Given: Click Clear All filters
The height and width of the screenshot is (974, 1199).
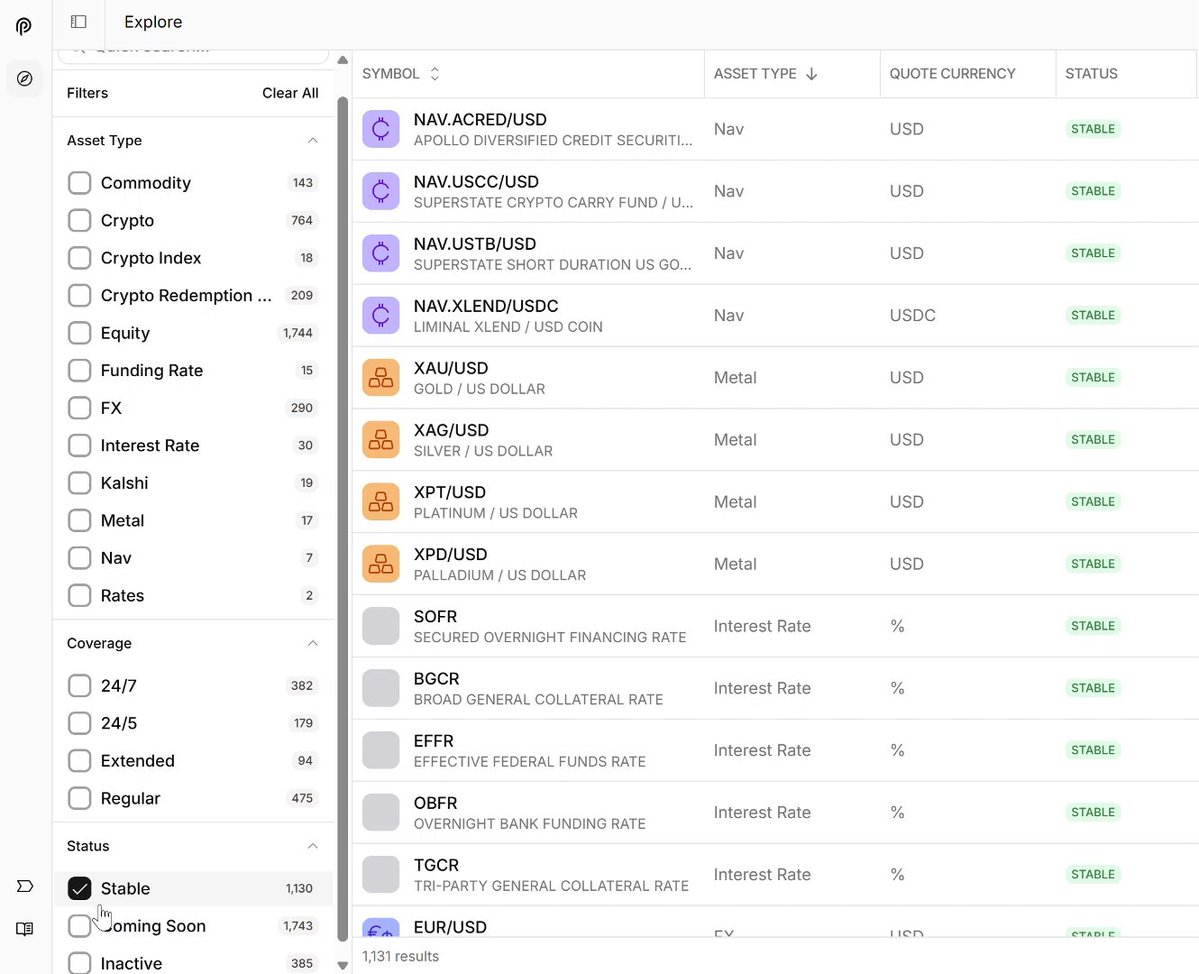Looking at the screenshot, I should (290, 93).
